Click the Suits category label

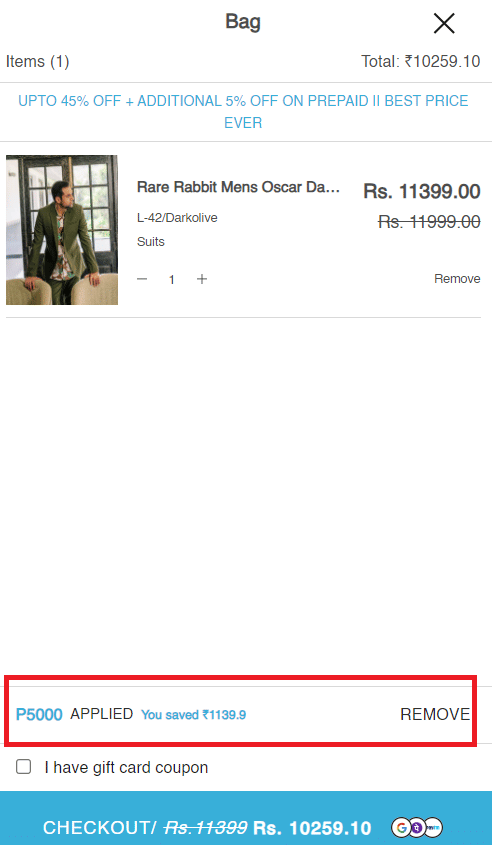[151, 242]
